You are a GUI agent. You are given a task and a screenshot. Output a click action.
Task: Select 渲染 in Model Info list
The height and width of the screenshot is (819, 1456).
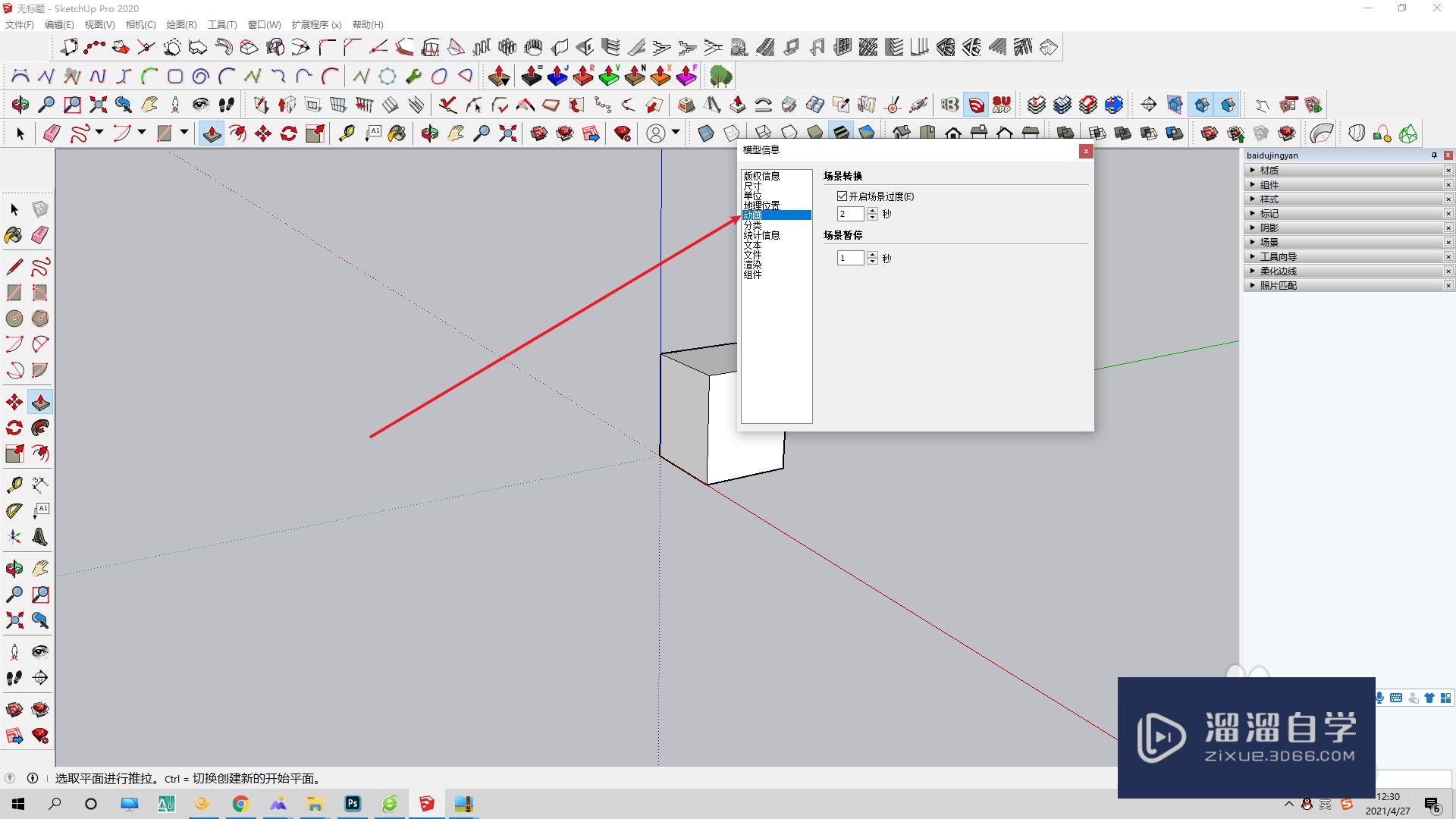point(752,265)
